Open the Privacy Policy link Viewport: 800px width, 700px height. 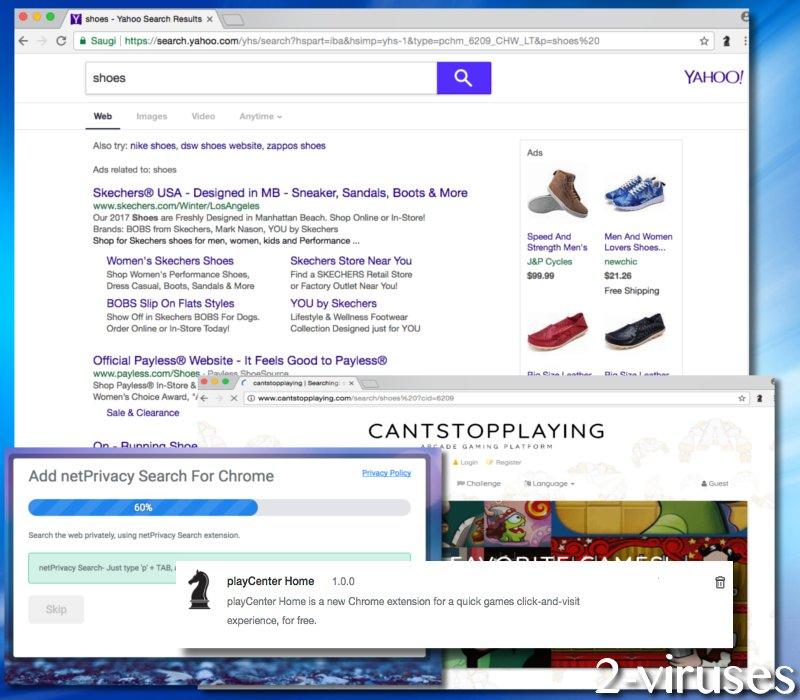coord(386,473)
